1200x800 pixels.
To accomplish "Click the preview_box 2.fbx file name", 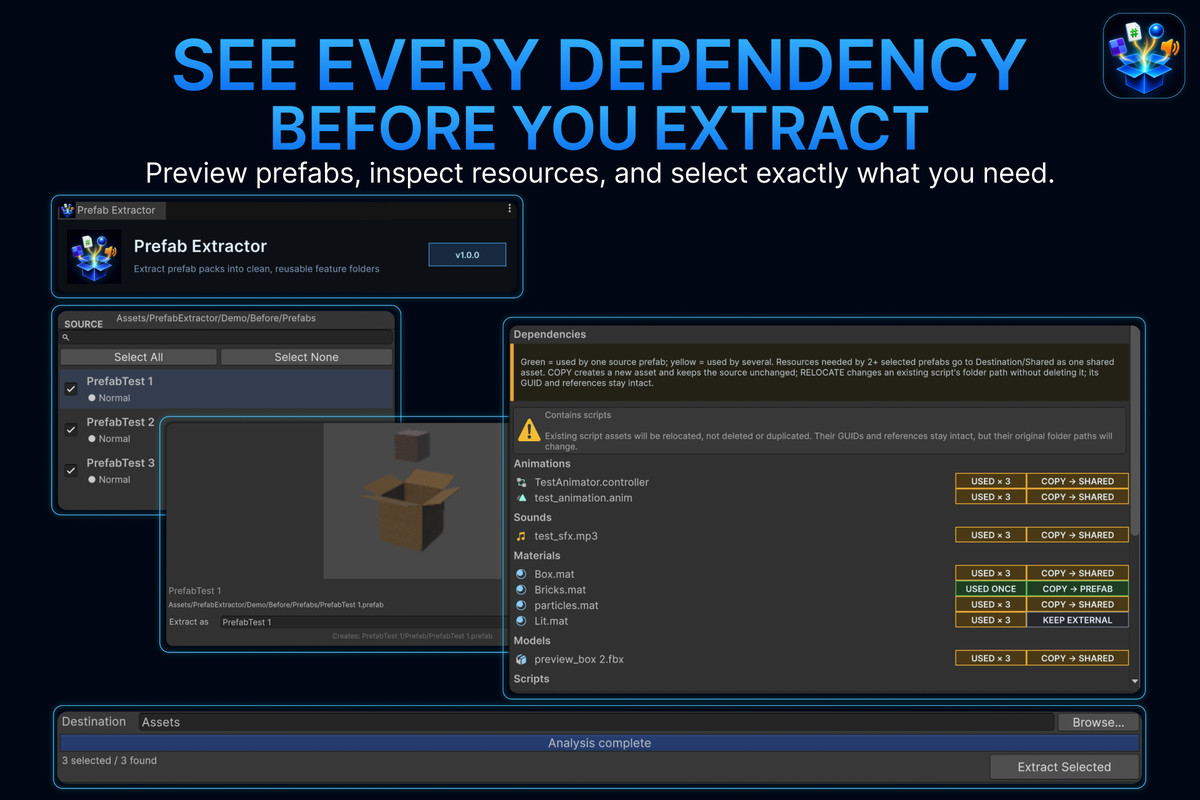I will point(579,659).
